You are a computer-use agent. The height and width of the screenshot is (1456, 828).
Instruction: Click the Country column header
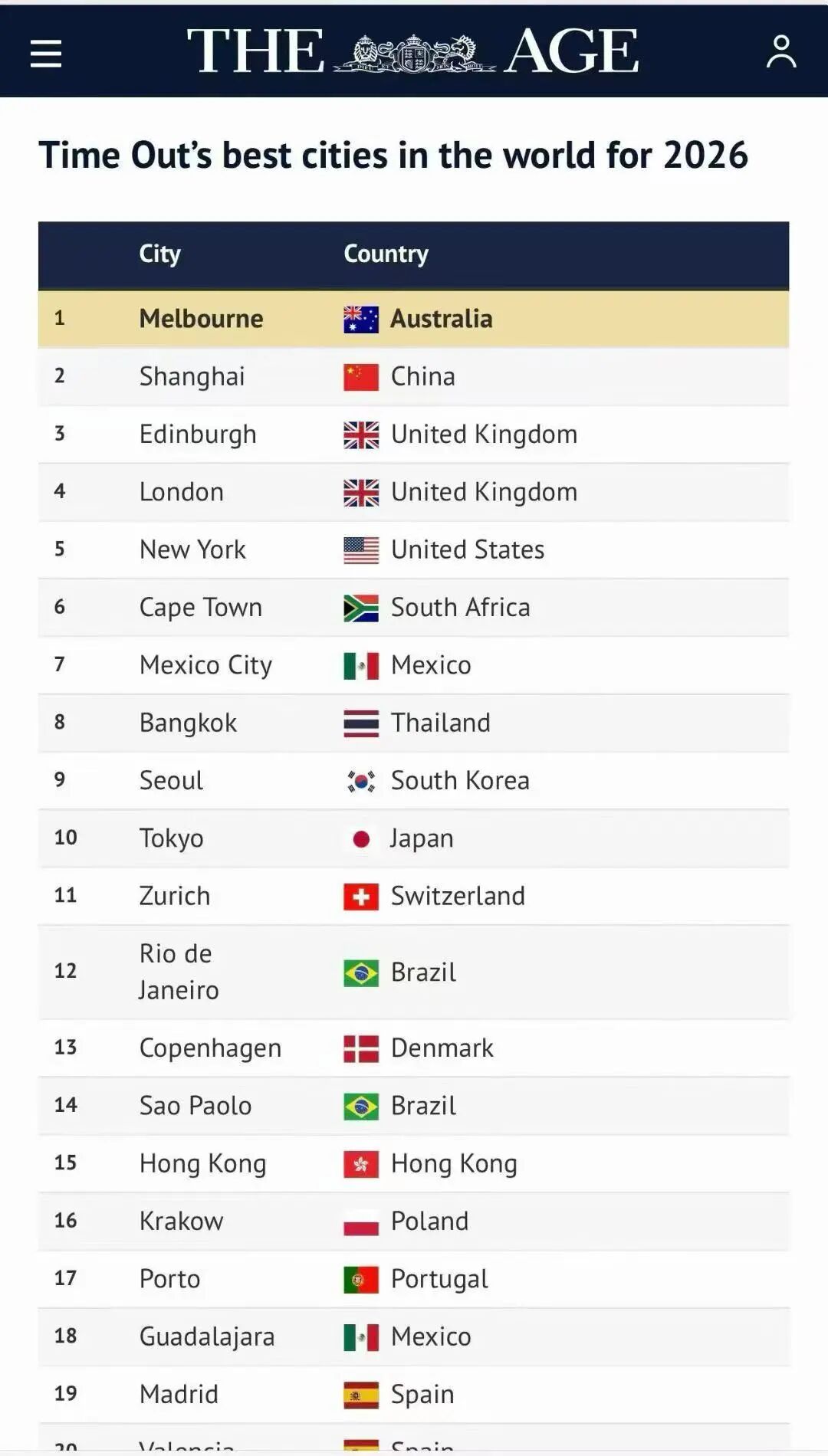coord(386,254)
